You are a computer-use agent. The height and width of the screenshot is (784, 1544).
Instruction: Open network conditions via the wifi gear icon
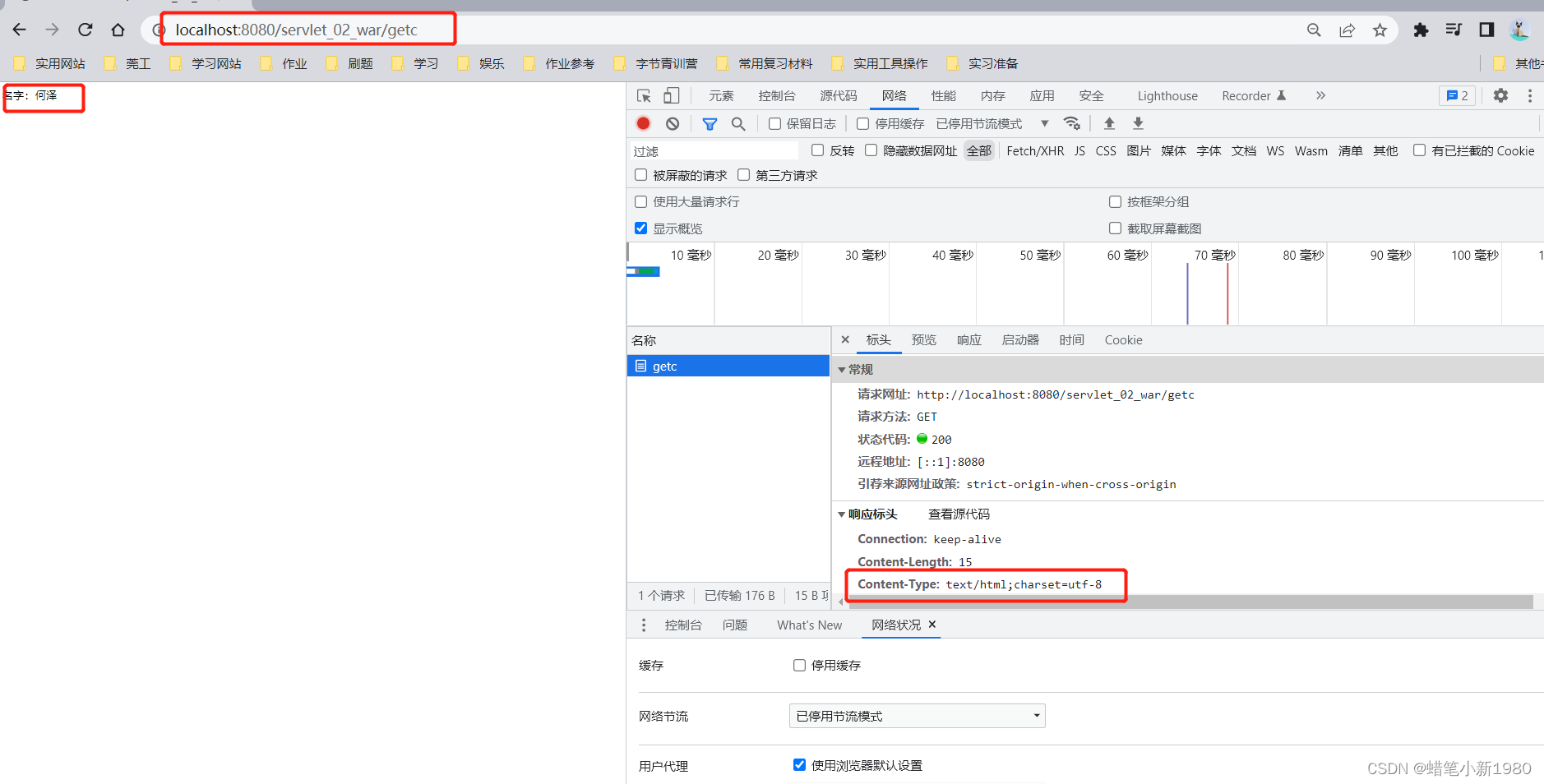pyautogui.click(x=1073, y=123)
